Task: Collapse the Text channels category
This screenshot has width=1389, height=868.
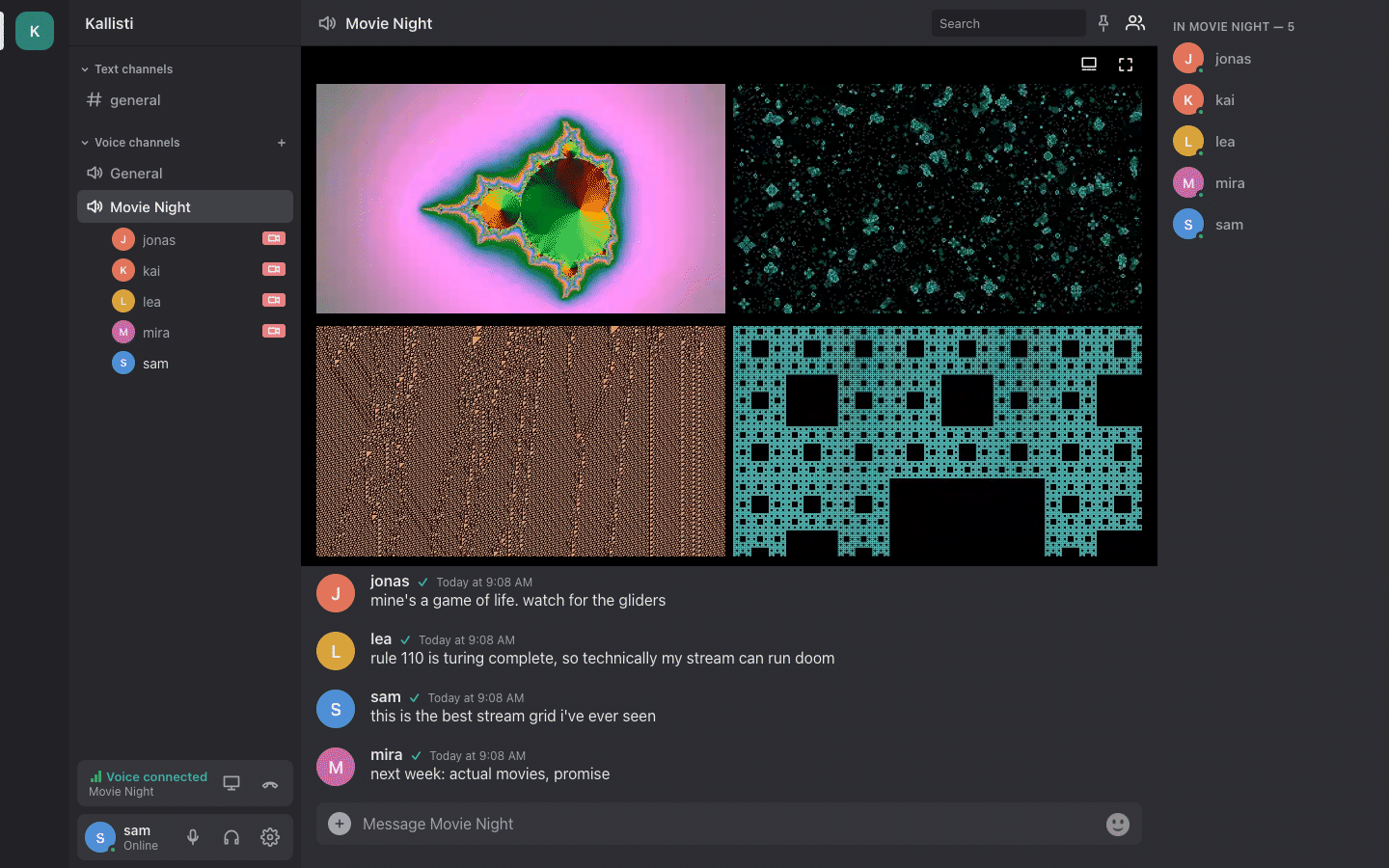Action: point(126,69)
